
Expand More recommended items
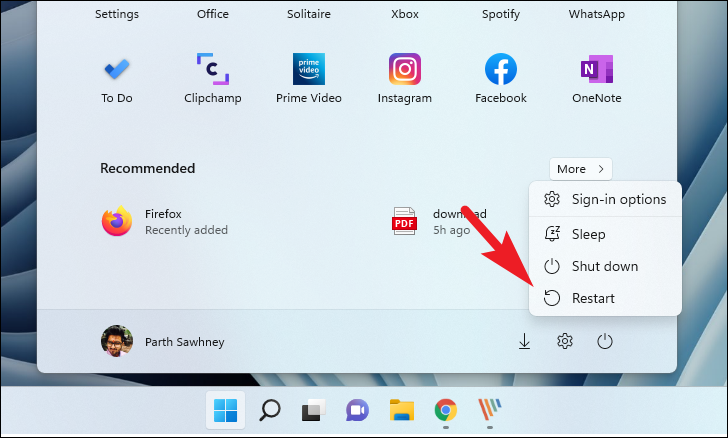pos(581,169)
